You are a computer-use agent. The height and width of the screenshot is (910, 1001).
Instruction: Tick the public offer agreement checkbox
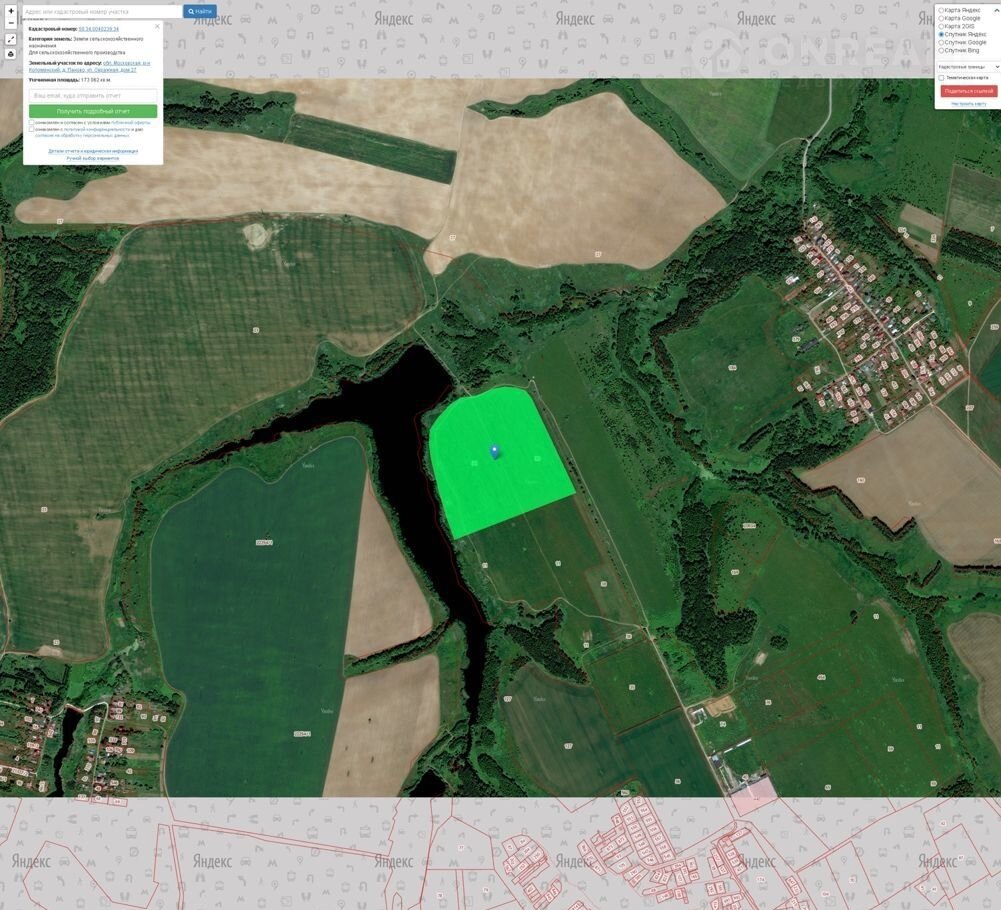coord(32,122)
